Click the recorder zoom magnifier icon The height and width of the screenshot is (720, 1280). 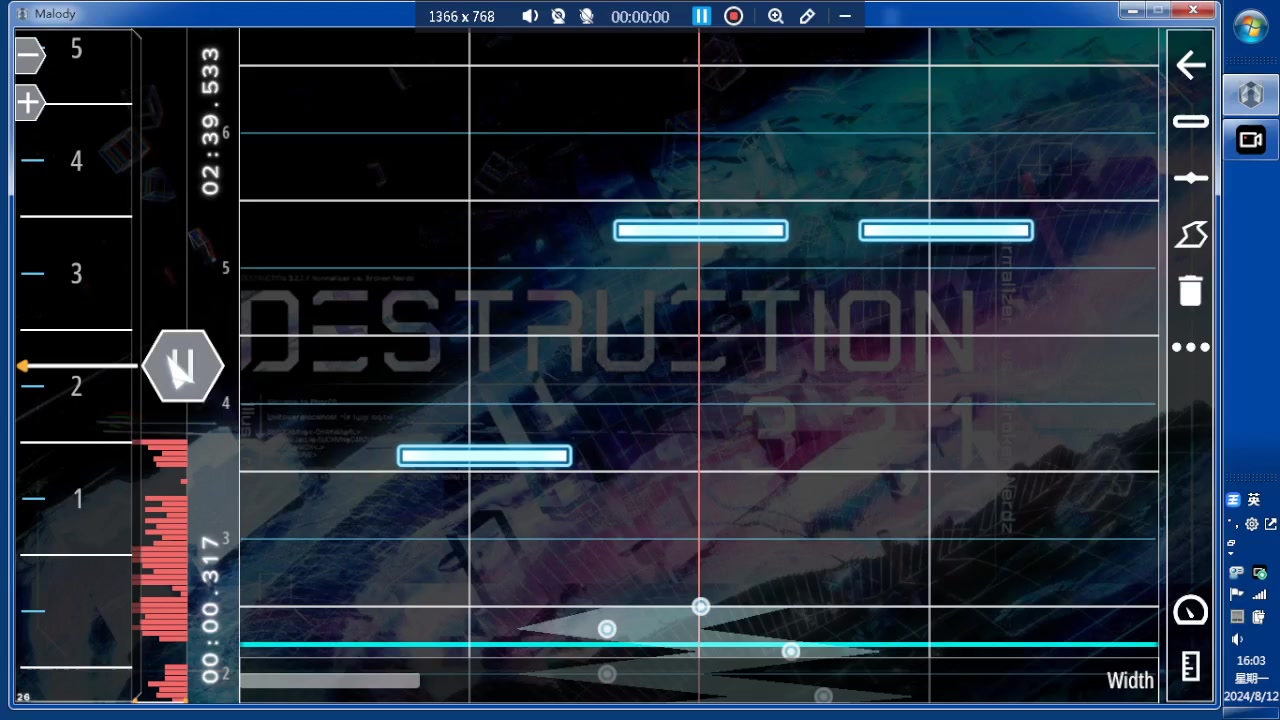tap(775, 16)
